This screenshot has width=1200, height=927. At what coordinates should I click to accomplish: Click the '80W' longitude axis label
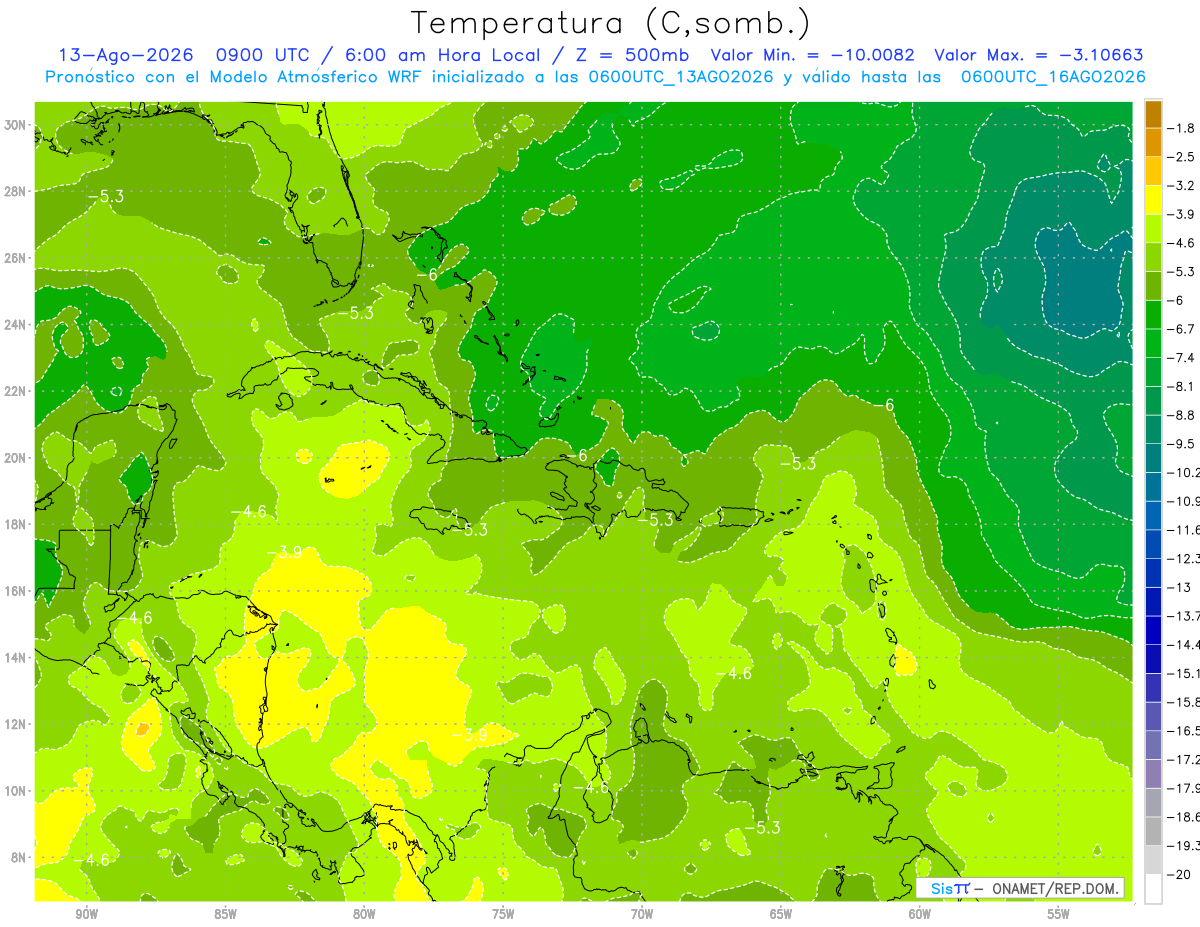pyautogui.click(x=364, y=915)
